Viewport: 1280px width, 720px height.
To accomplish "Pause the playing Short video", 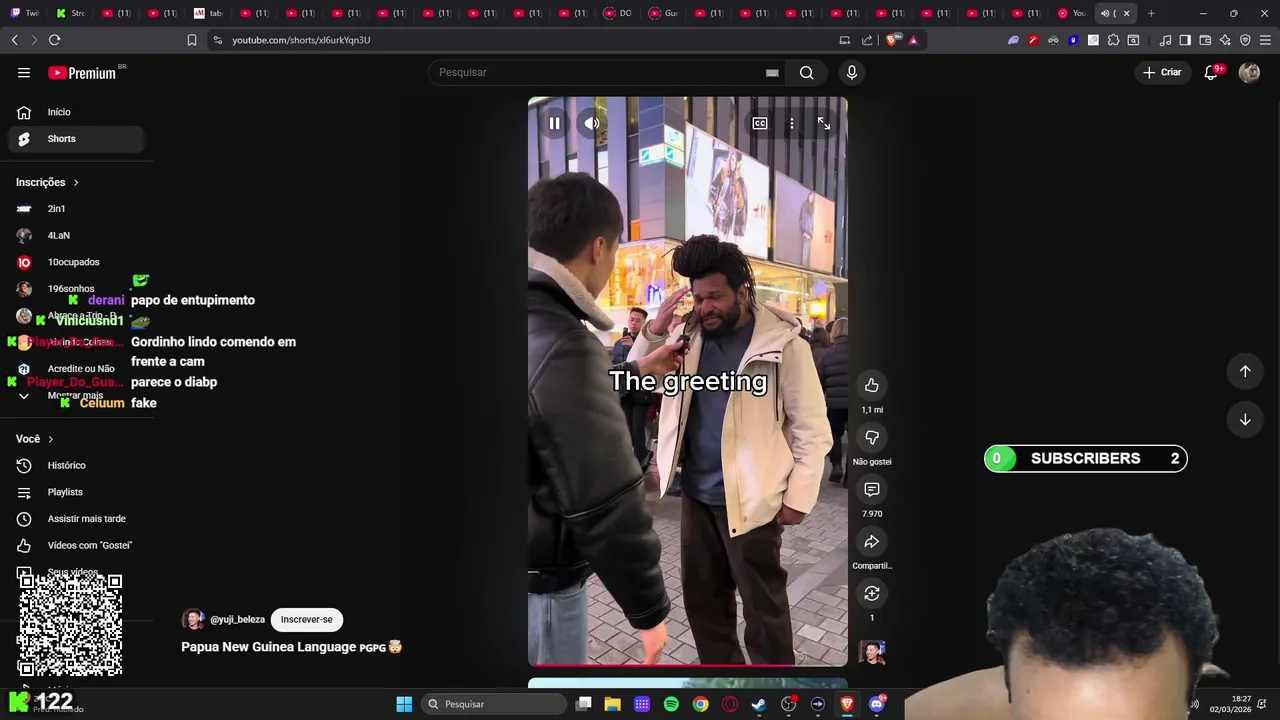I will pyautogui.click(x=554, y=123).
